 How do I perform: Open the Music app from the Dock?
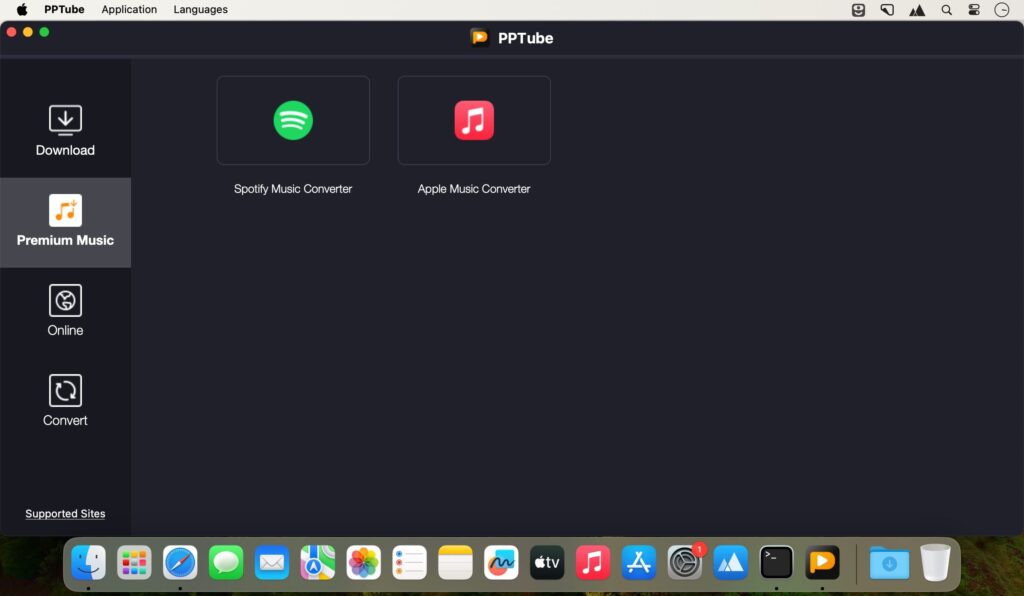pyautogui.click(x=592, y=562)
